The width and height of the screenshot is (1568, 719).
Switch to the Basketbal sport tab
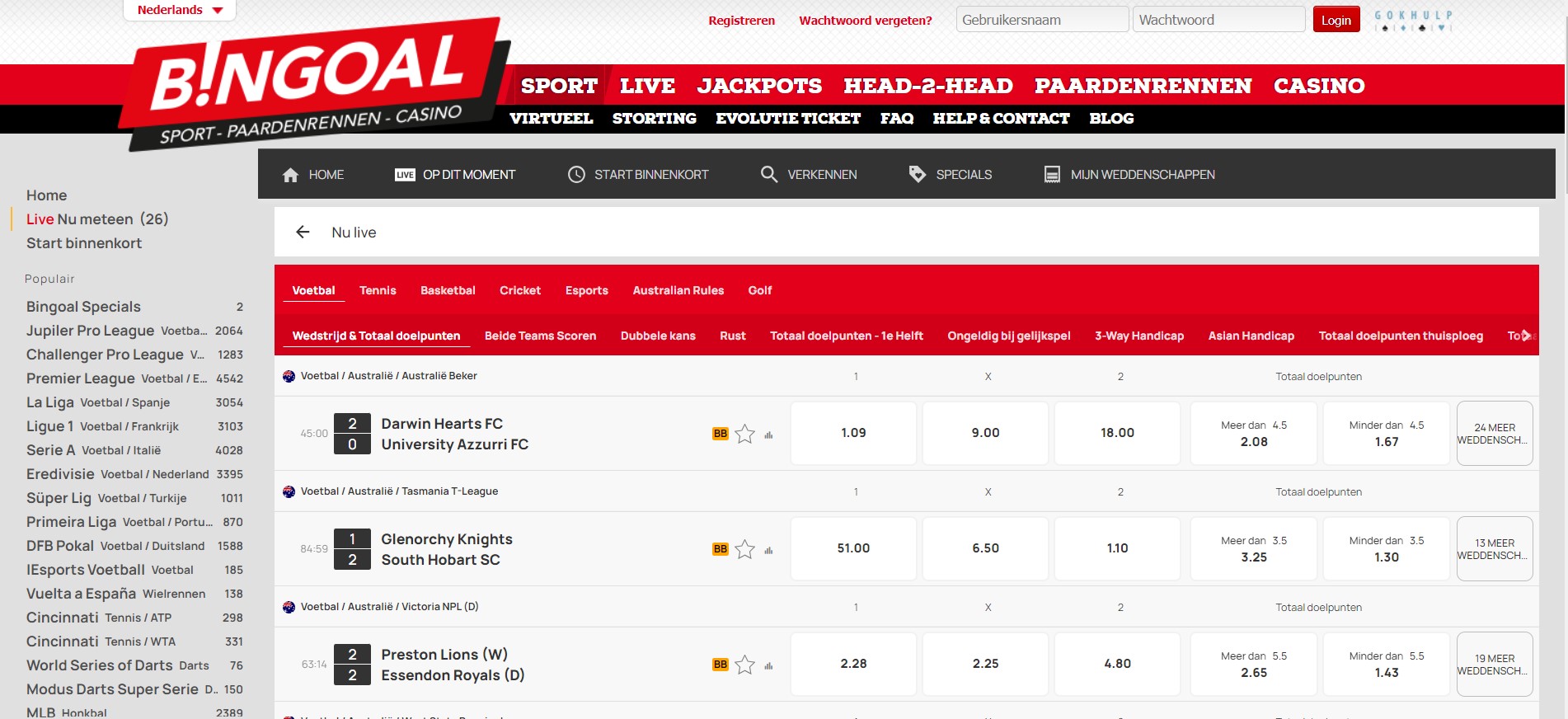tap(448, 290)
